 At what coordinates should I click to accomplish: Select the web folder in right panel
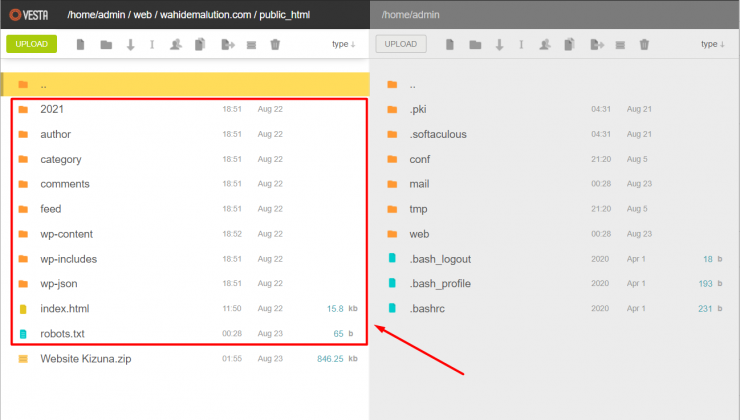coord(555,234)
